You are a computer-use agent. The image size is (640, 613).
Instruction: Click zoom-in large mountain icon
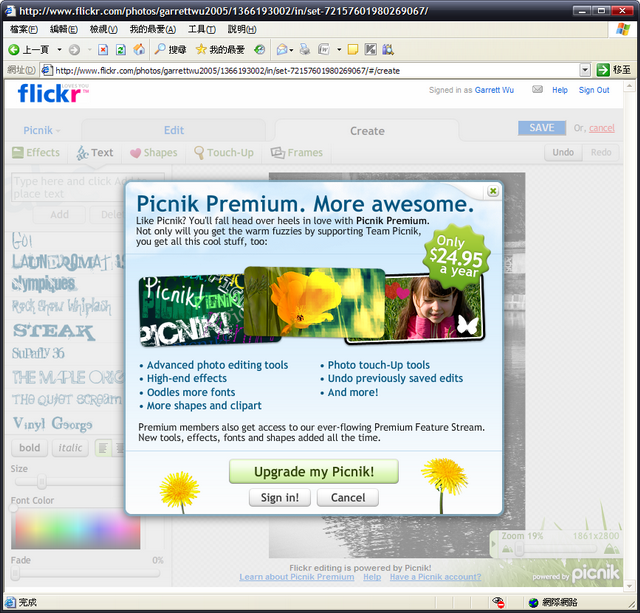click(611, 548)
